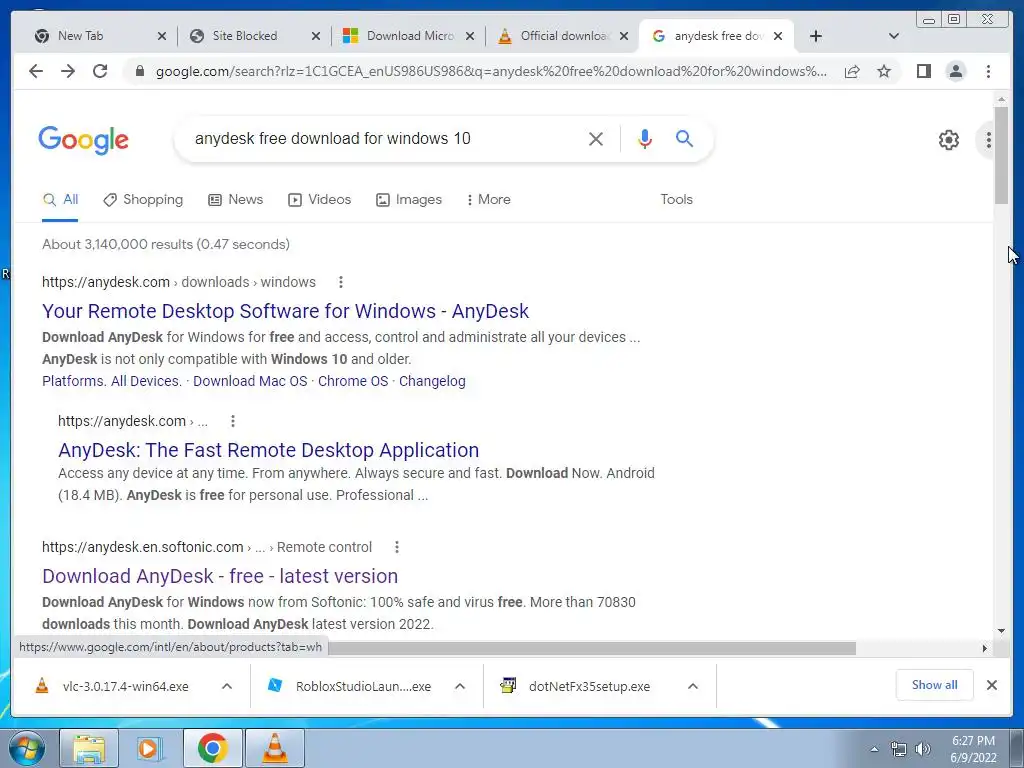Close the Download Microsoft tab
Screen dimensions: 1024x768
point(470,36)
